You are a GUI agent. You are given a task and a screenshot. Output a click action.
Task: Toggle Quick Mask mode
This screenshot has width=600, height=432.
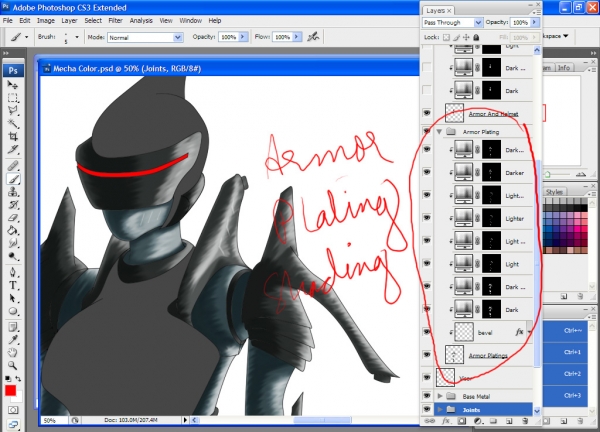13,410
